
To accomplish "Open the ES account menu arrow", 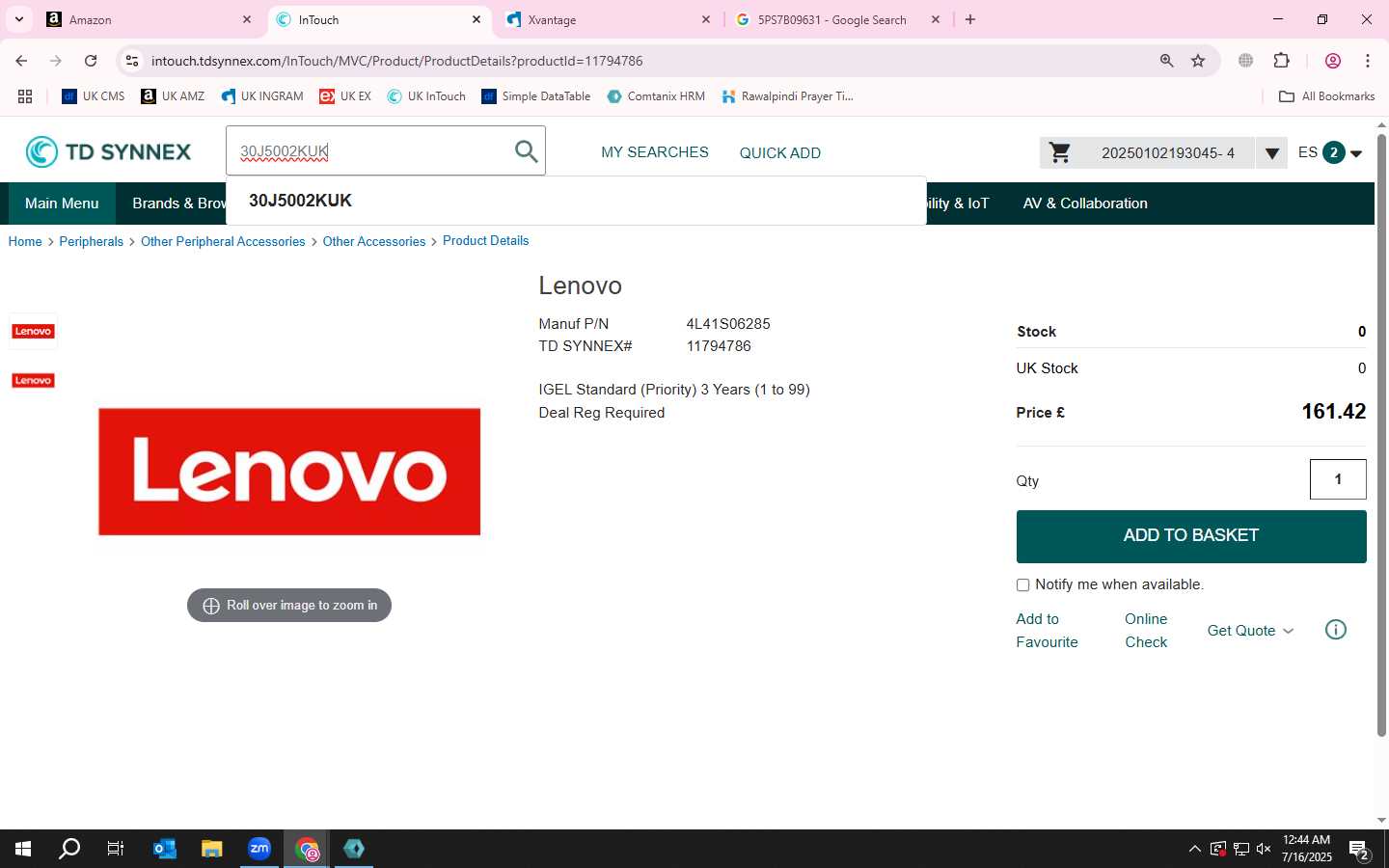I will tap(1356, 153).
